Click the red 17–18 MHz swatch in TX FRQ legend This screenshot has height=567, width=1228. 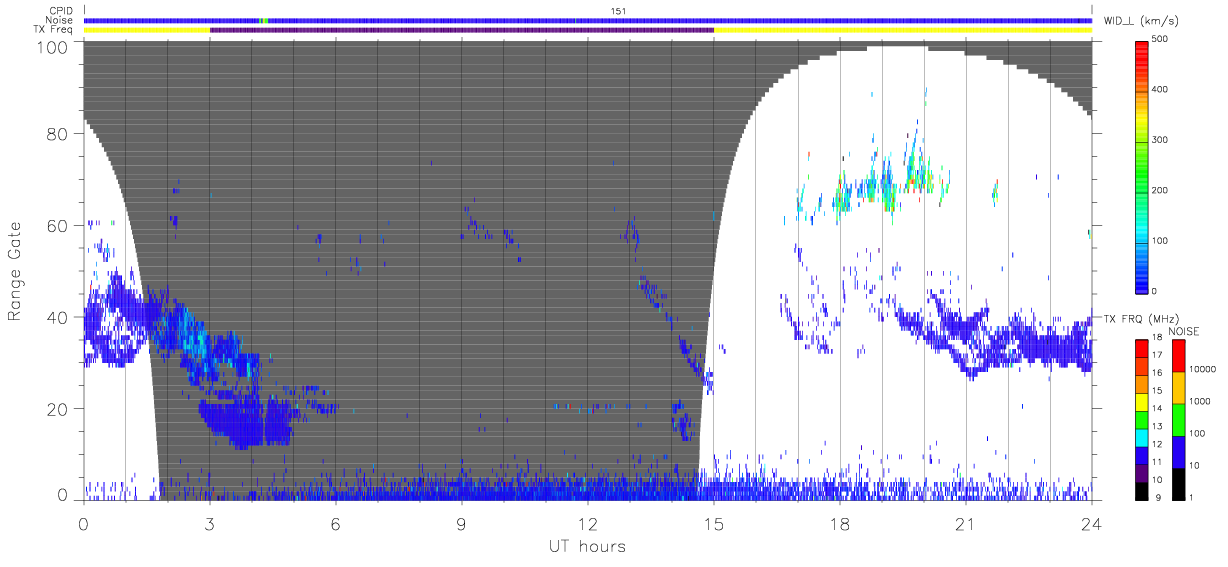pos(1141,347)
